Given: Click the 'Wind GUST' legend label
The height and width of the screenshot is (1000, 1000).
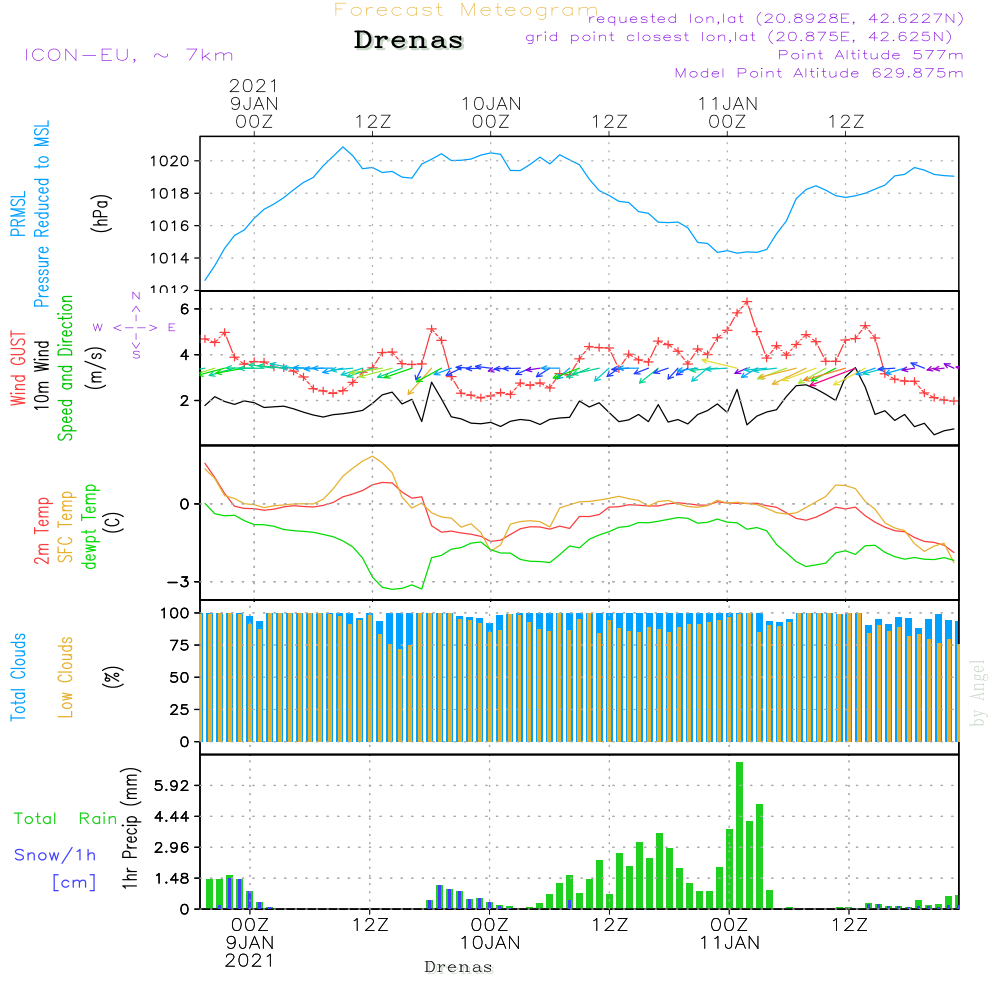Looking at the screenshot, I should click(x=18, y=368).
